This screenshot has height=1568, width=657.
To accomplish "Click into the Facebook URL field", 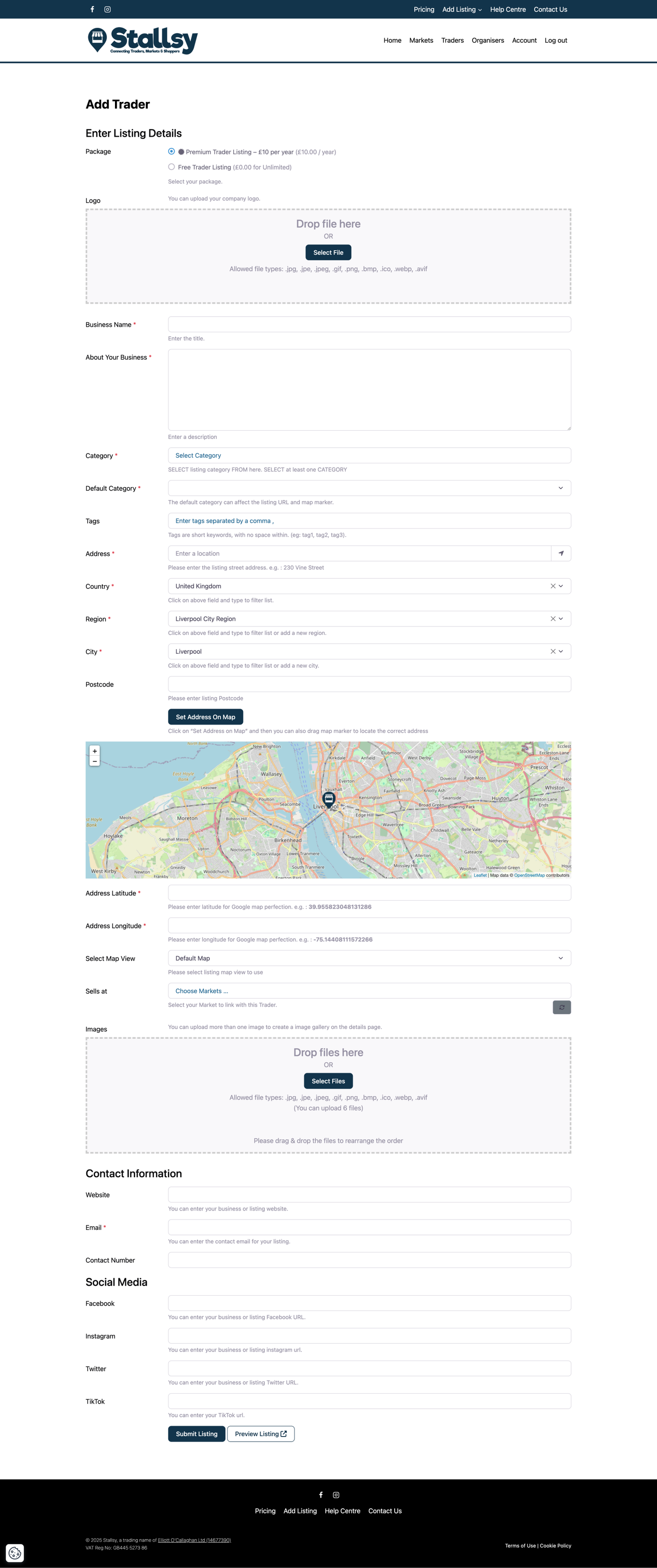I will click(369, 1303).
